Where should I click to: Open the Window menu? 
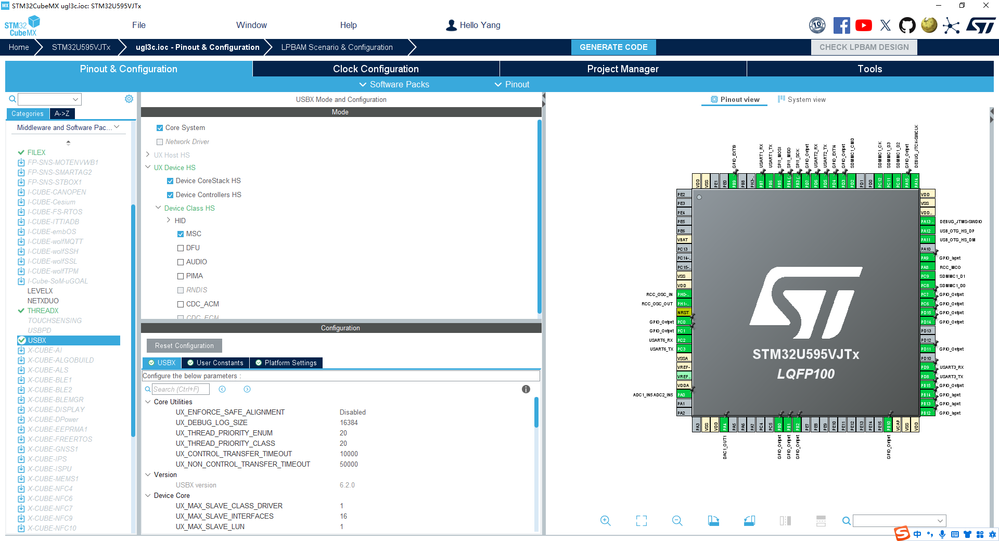[x=251, y=25]
